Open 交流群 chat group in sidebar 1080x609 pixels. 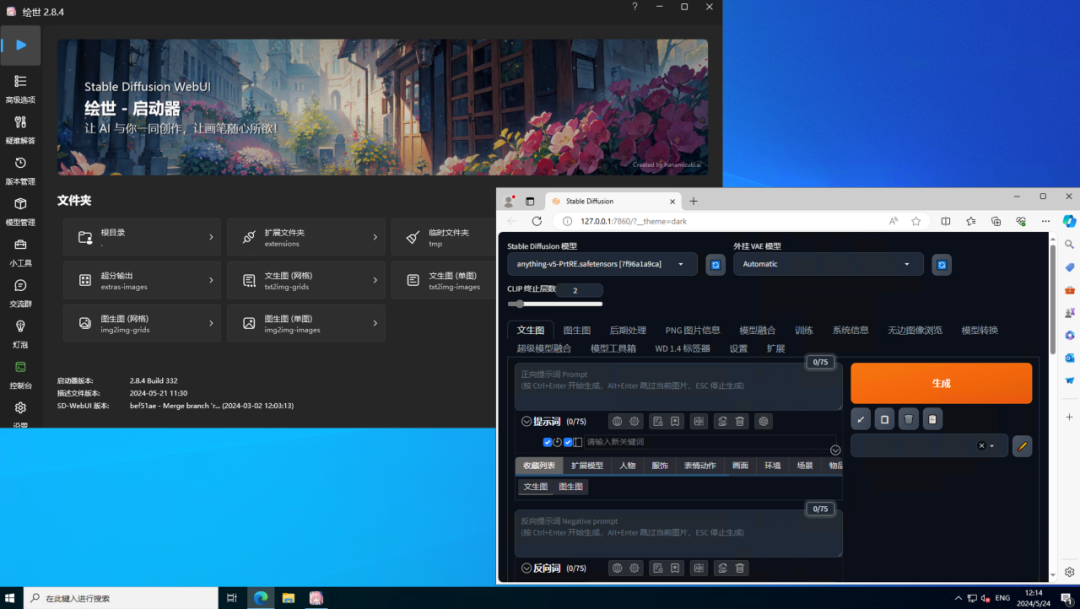[x=20, y=292]
